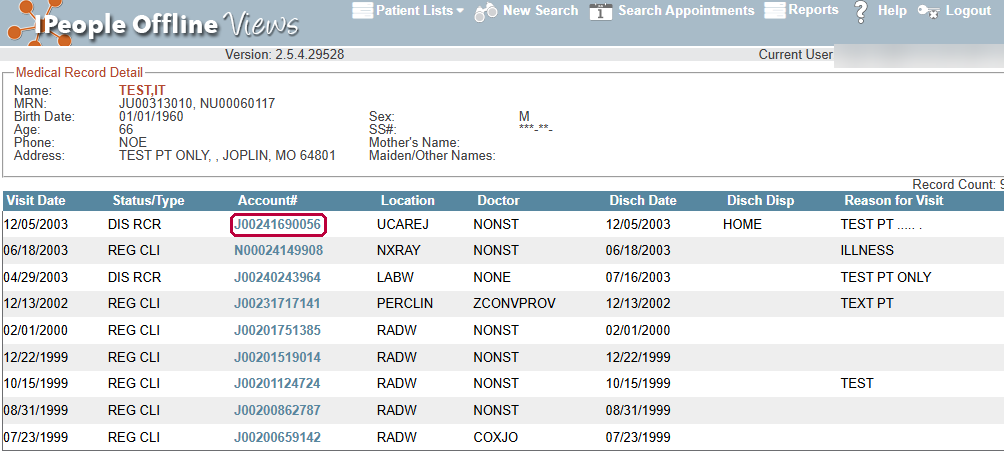The width and height of the screenshot is (1004, 452).
Task: Click the Reports list icon
Action: tap(775, 11)
